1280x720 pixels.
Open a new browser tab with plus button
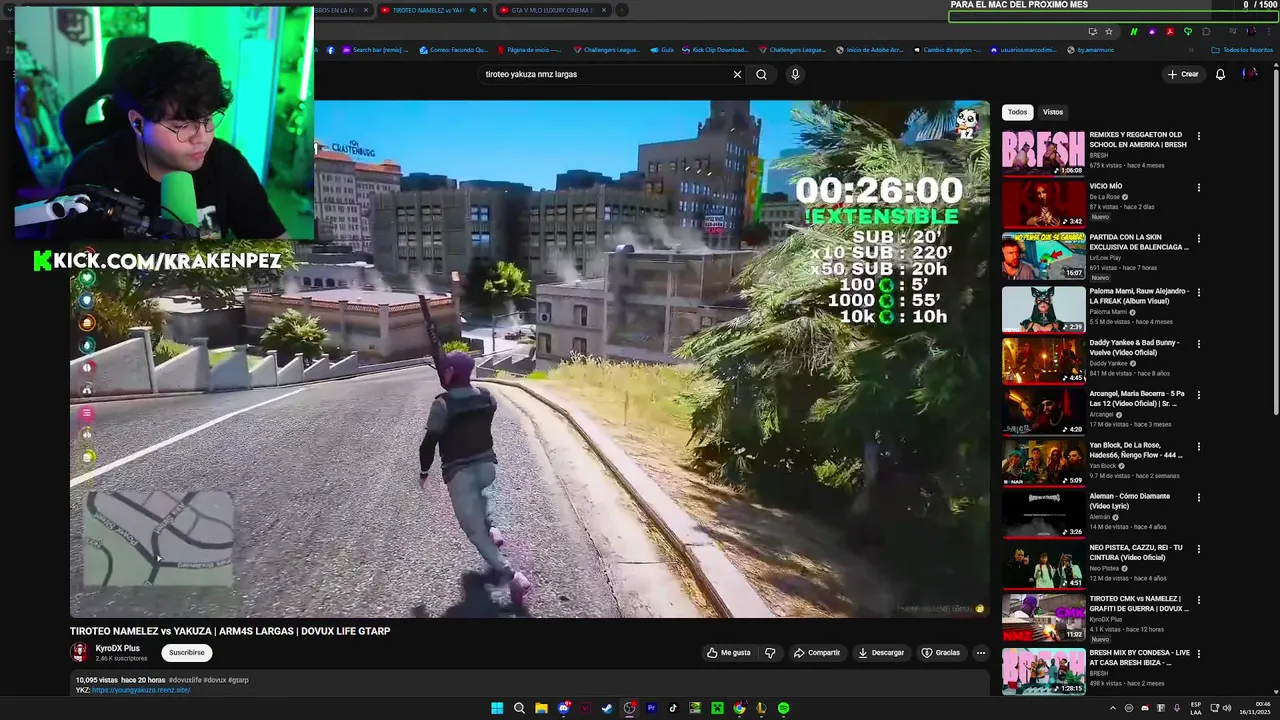(621, 10)
